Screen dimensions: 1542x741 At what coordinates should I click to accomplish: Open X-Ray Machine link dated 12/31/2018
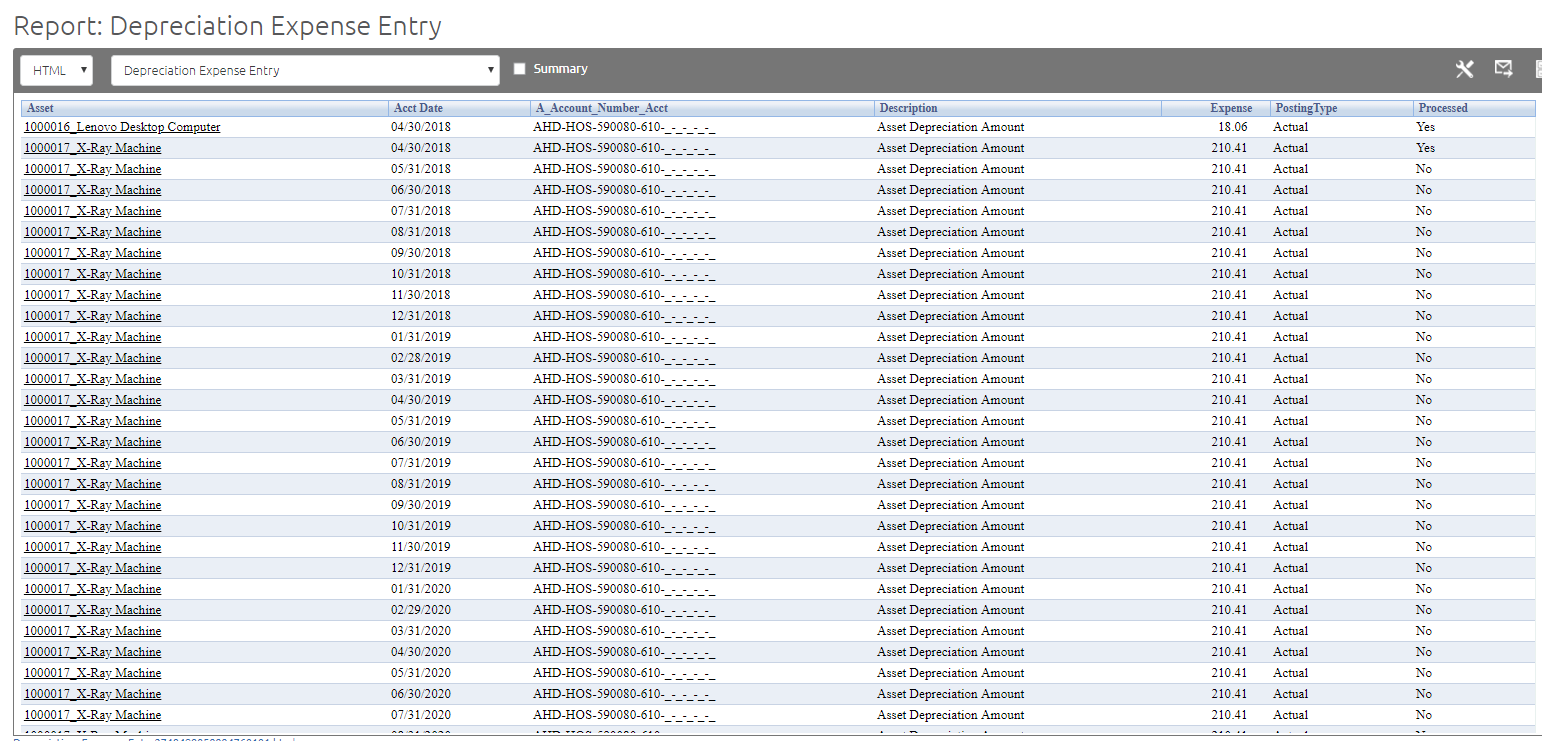[x=92, y=316]
